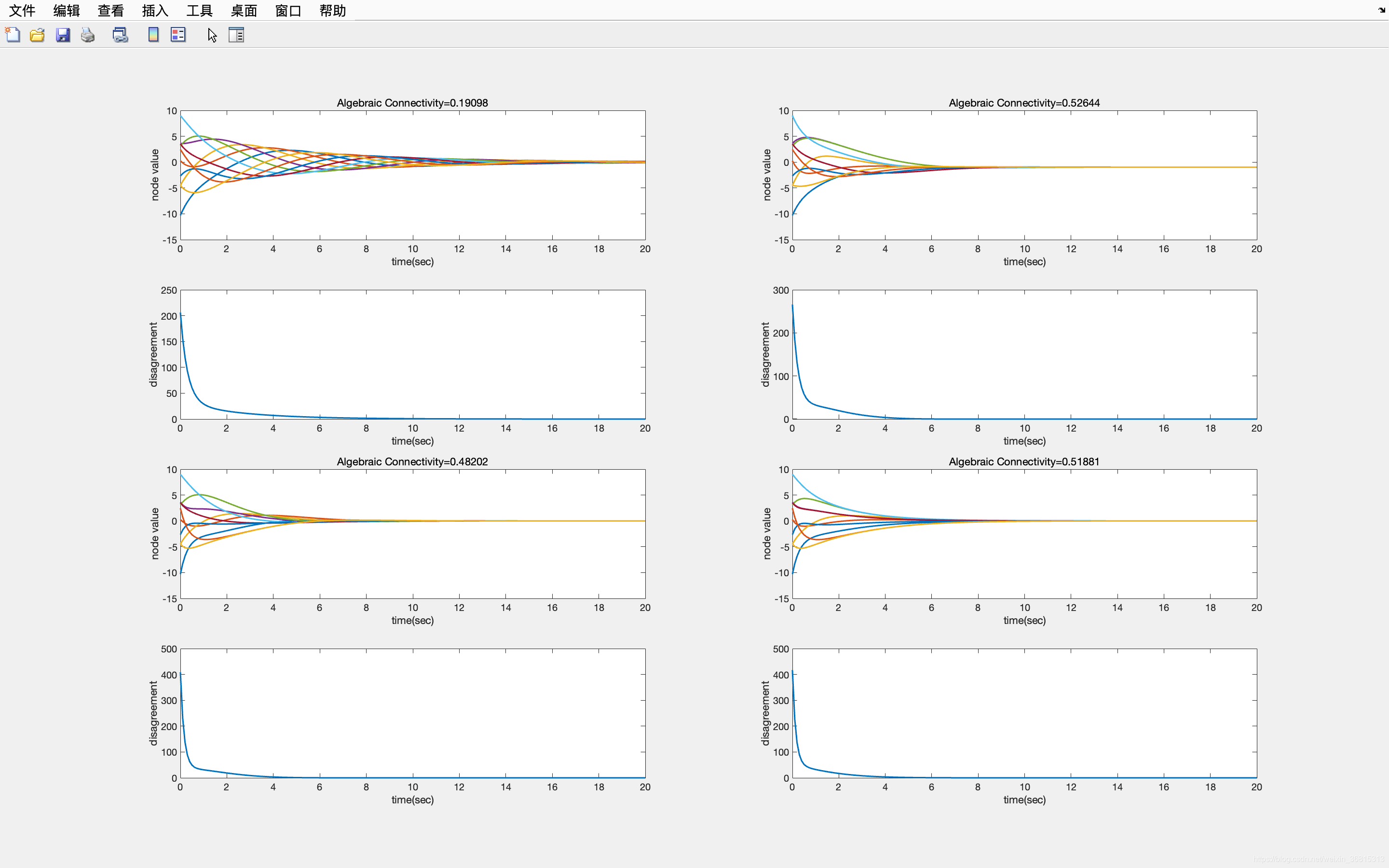The image size is (1389, 868).
Task: Open the property editor panel
Action: 237,34
